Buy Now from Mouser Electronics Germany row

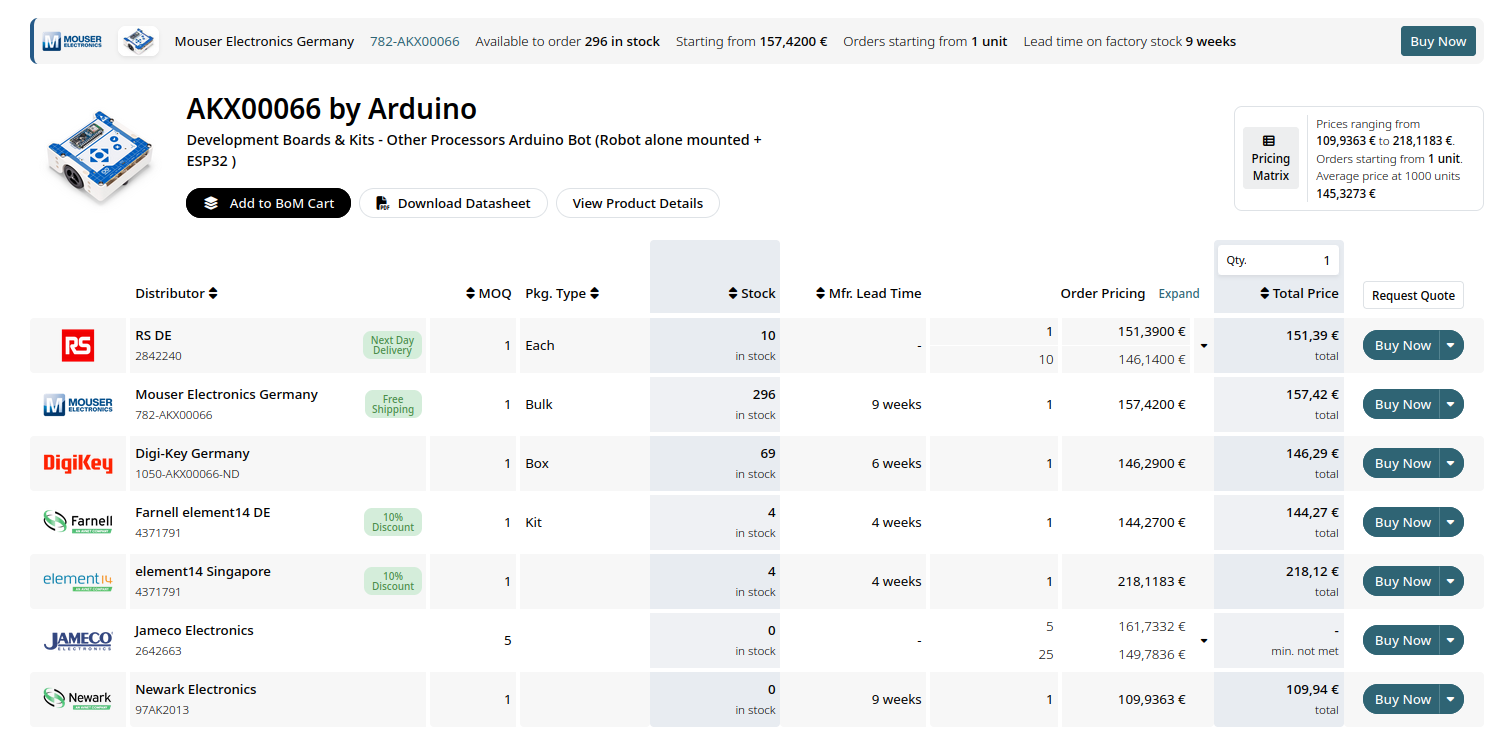coord(1402,405)
